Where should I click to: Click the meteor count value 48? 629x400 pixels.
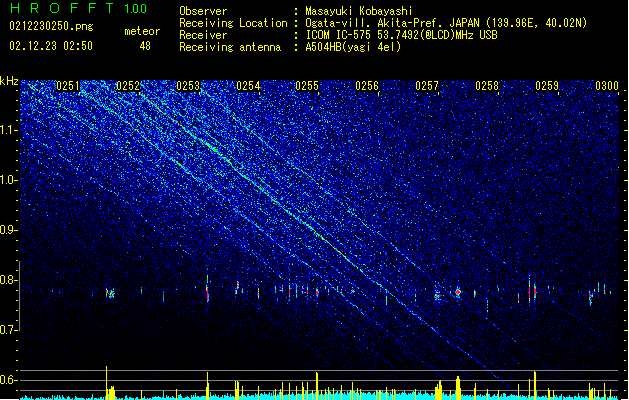(x=145, y=46)
